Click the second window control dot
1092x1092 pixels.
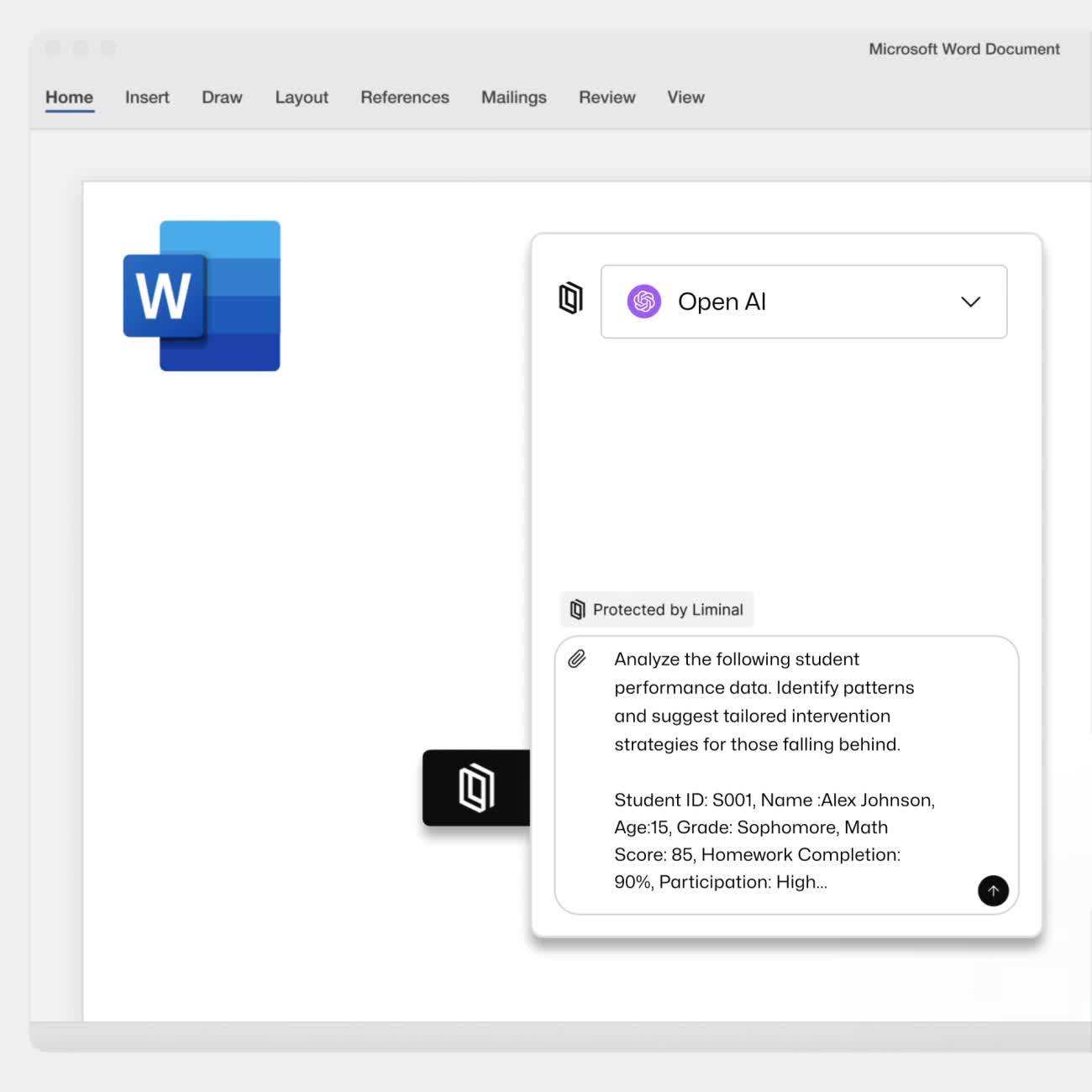point(81,49)
